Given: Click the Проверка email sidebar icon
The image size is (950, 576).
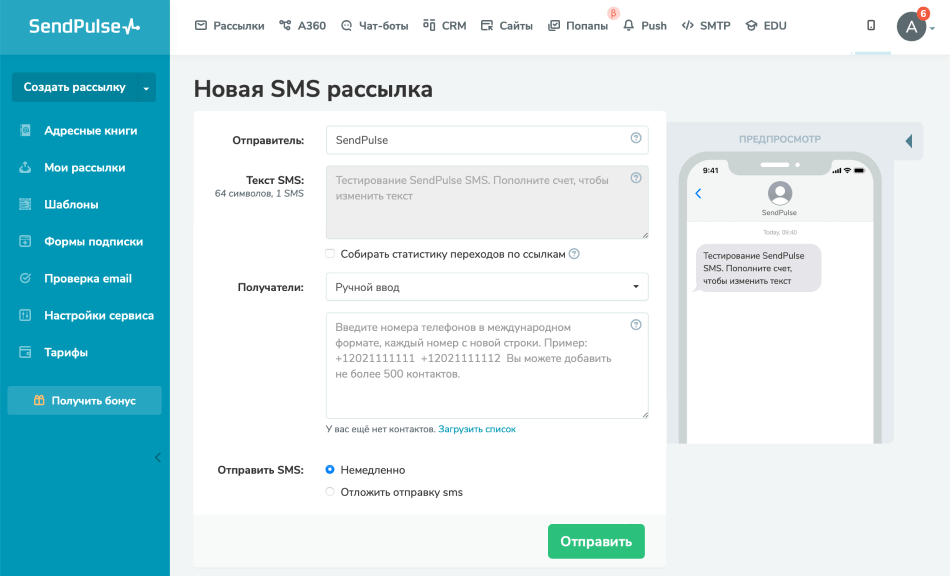Looking at the screenshot, I should [x=25, y=278].
